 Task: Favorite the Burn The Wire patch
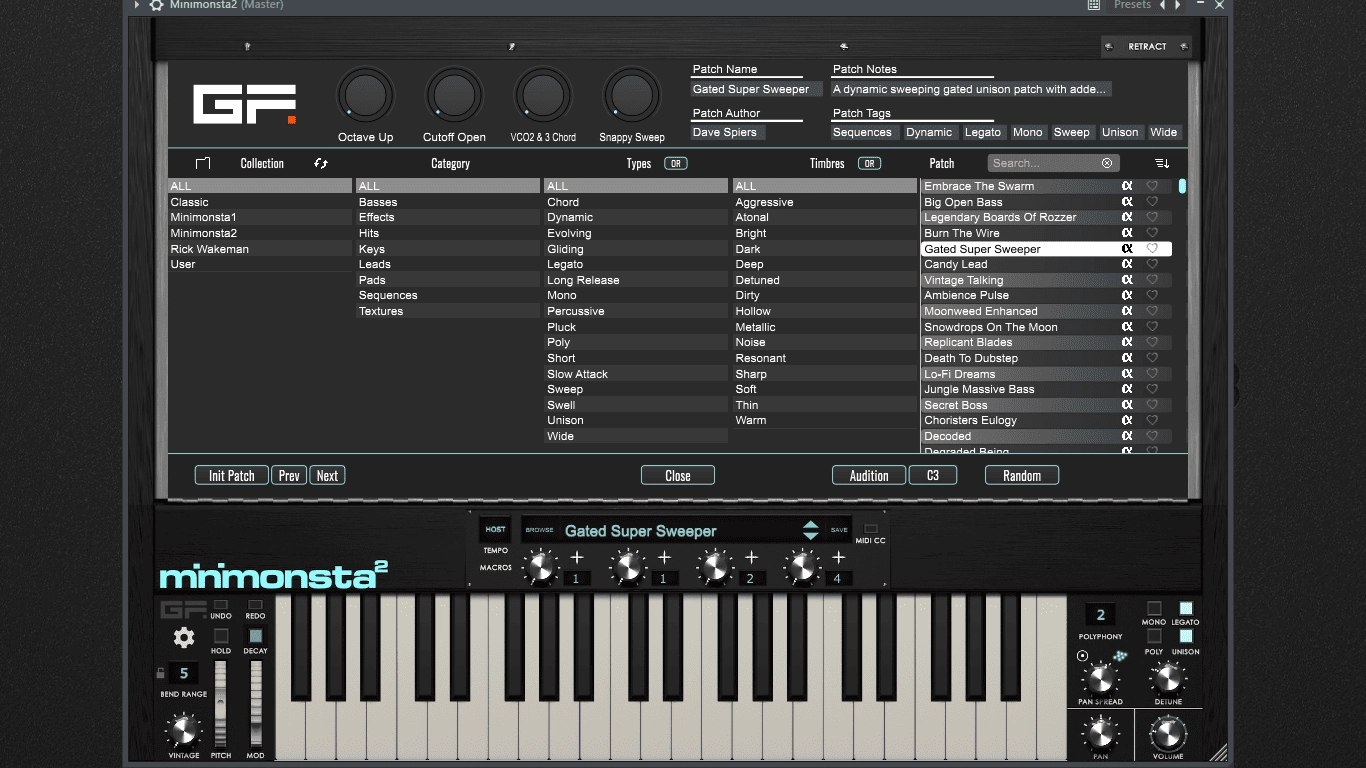[x=1152, y=233]
